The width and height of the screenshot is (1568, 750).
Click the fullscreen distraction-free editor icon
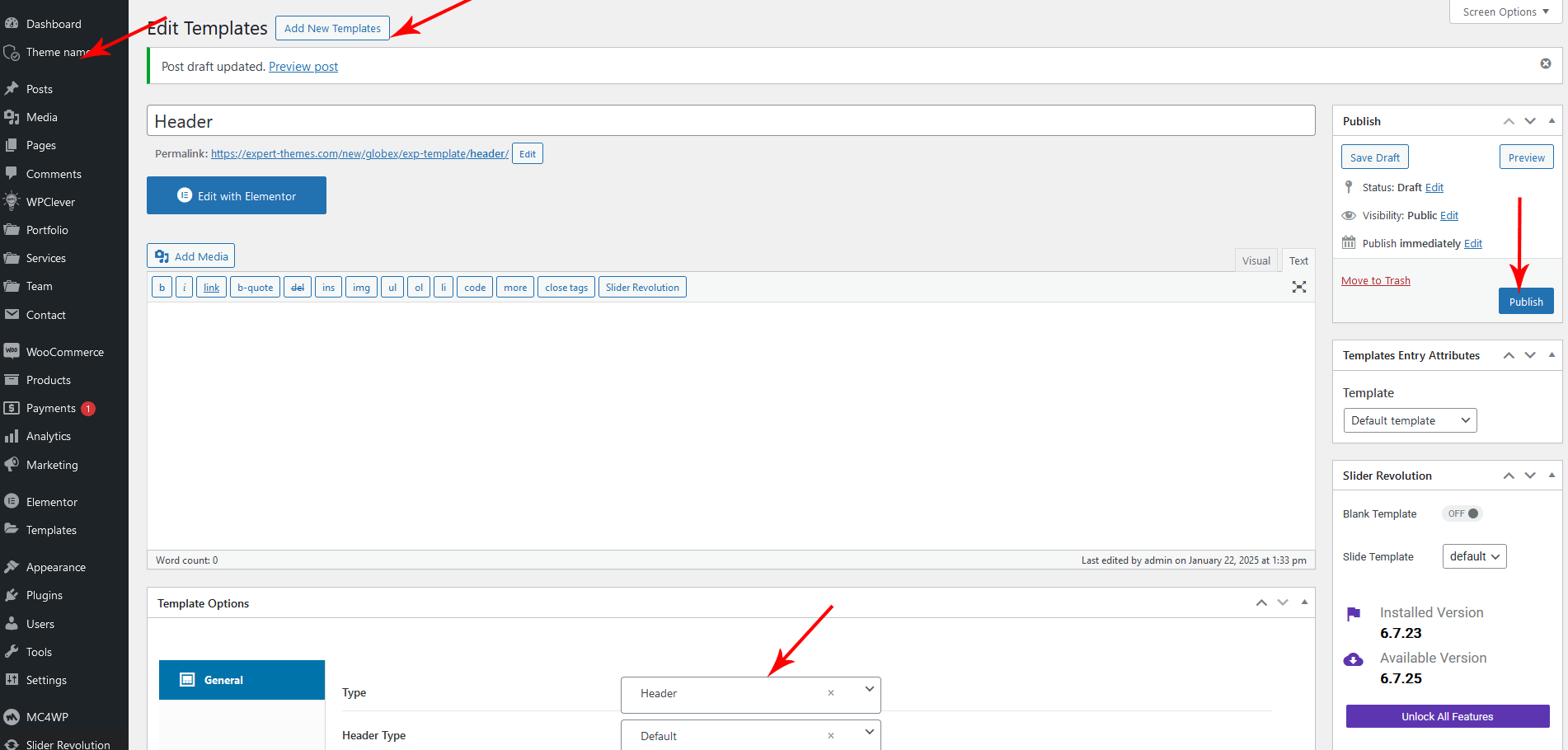pos(1298,287)
